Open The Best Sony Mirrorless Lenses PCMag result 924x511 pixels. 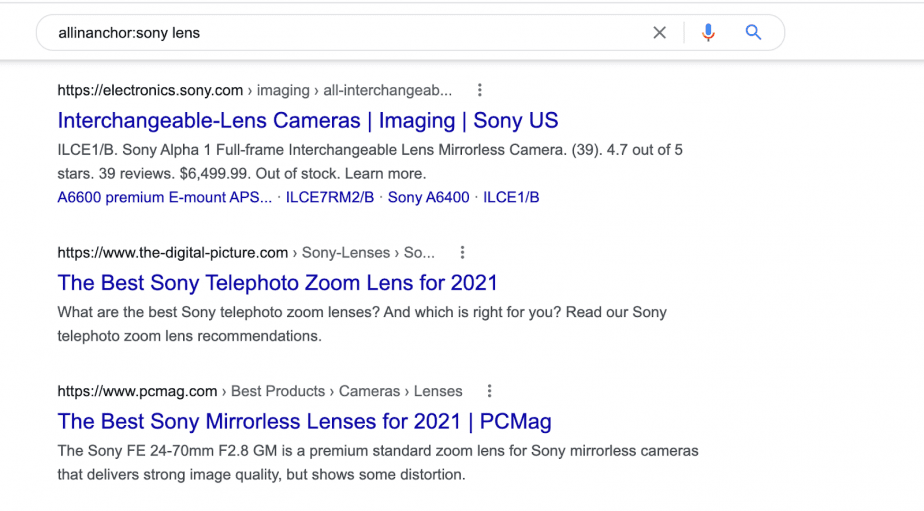tap(304, 421)
